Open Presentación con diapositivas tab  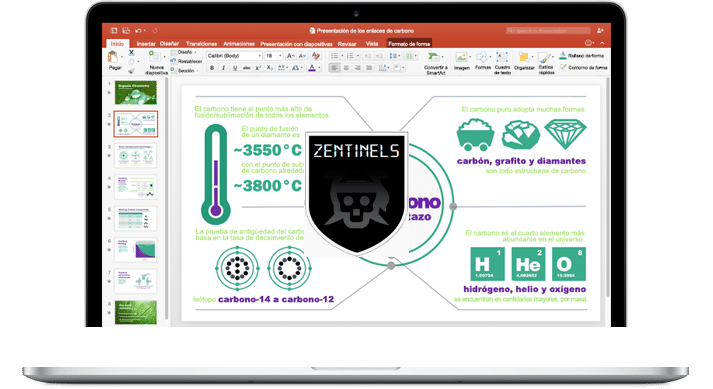pos(296,44)
